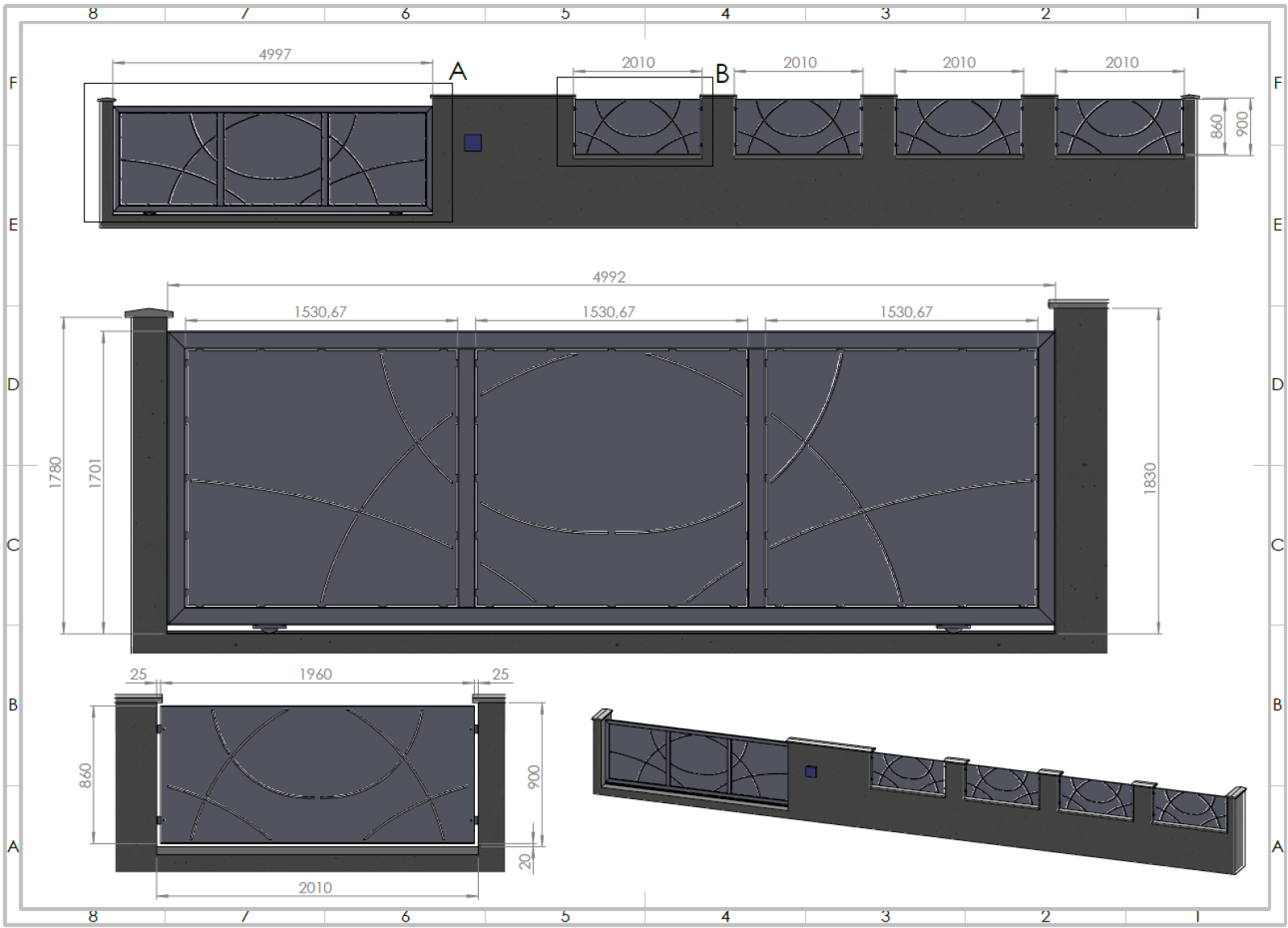Select the 1701 vertical dimension text
The image size is (1288, 928).
click(x=96, y=473)
